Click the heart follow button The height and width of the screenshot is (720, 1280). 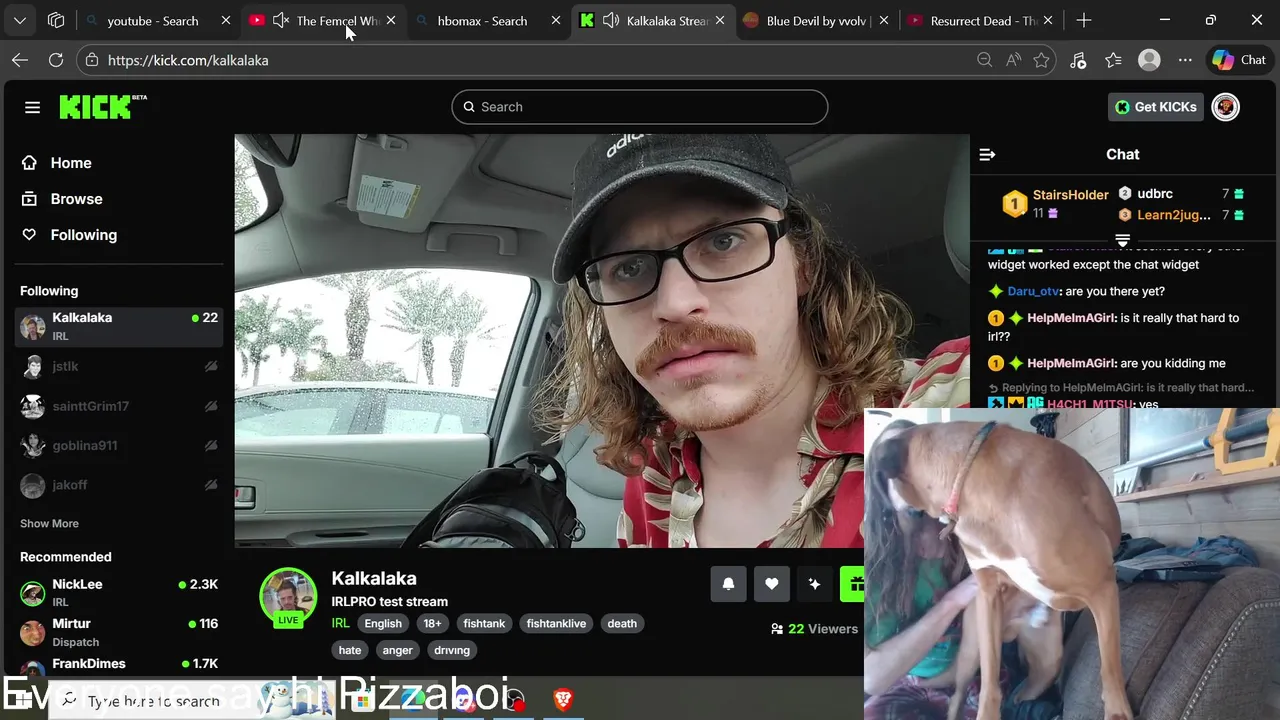coord(771,584)
